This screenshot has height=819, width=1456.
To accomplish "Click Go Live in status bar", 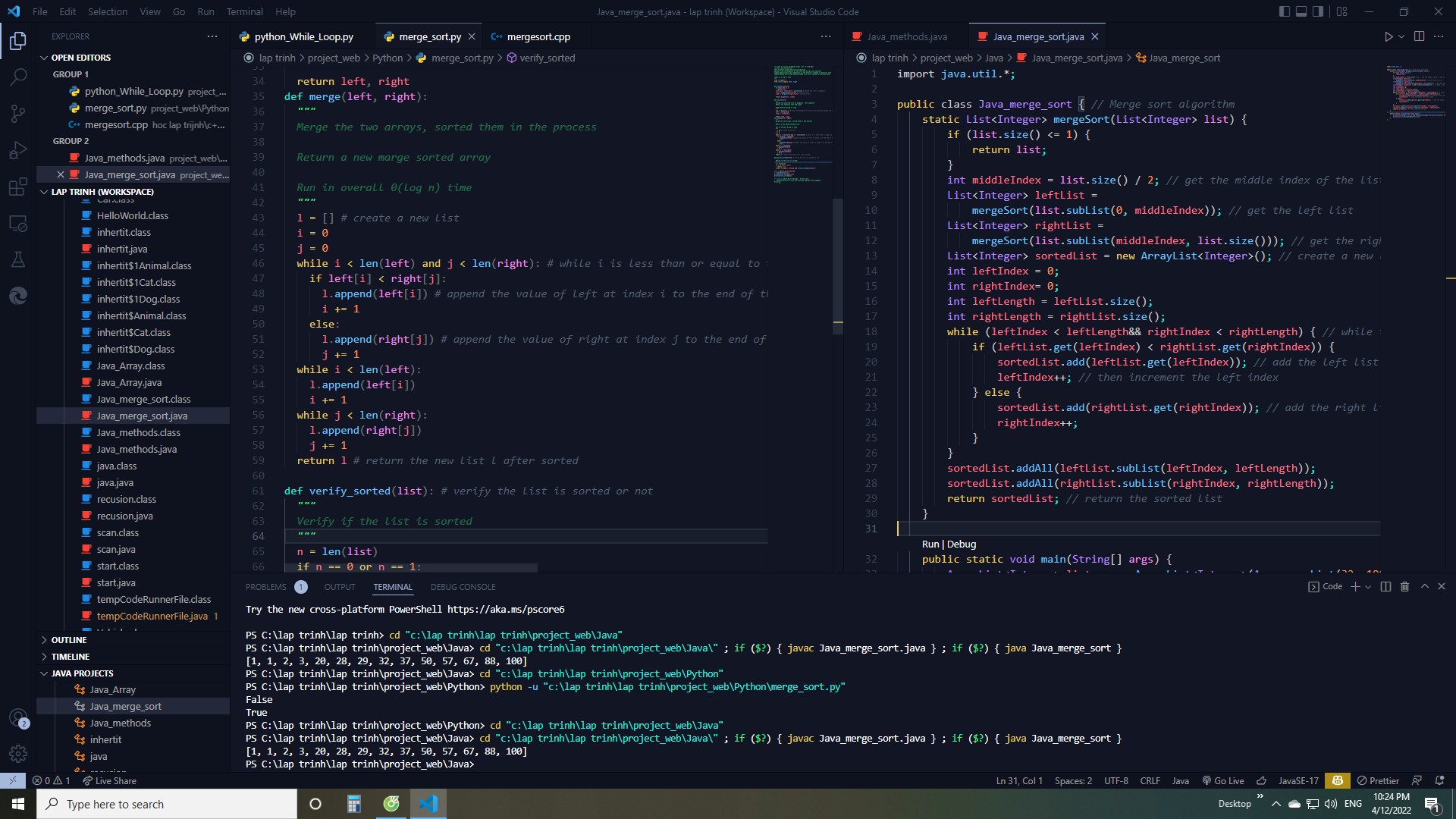I will 1223,780.
